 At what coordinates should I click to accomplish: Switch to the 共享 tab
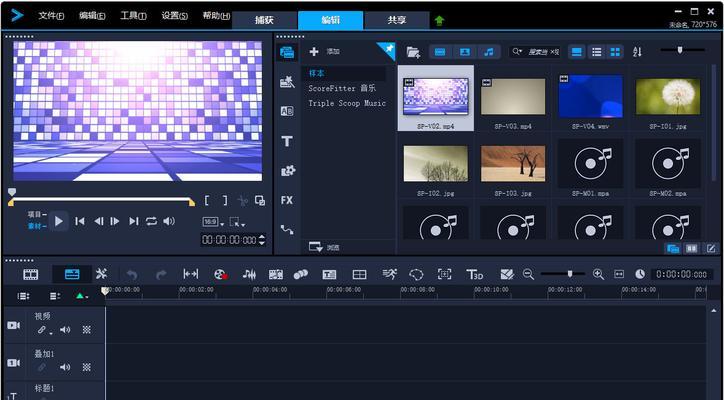pos(397,20)
